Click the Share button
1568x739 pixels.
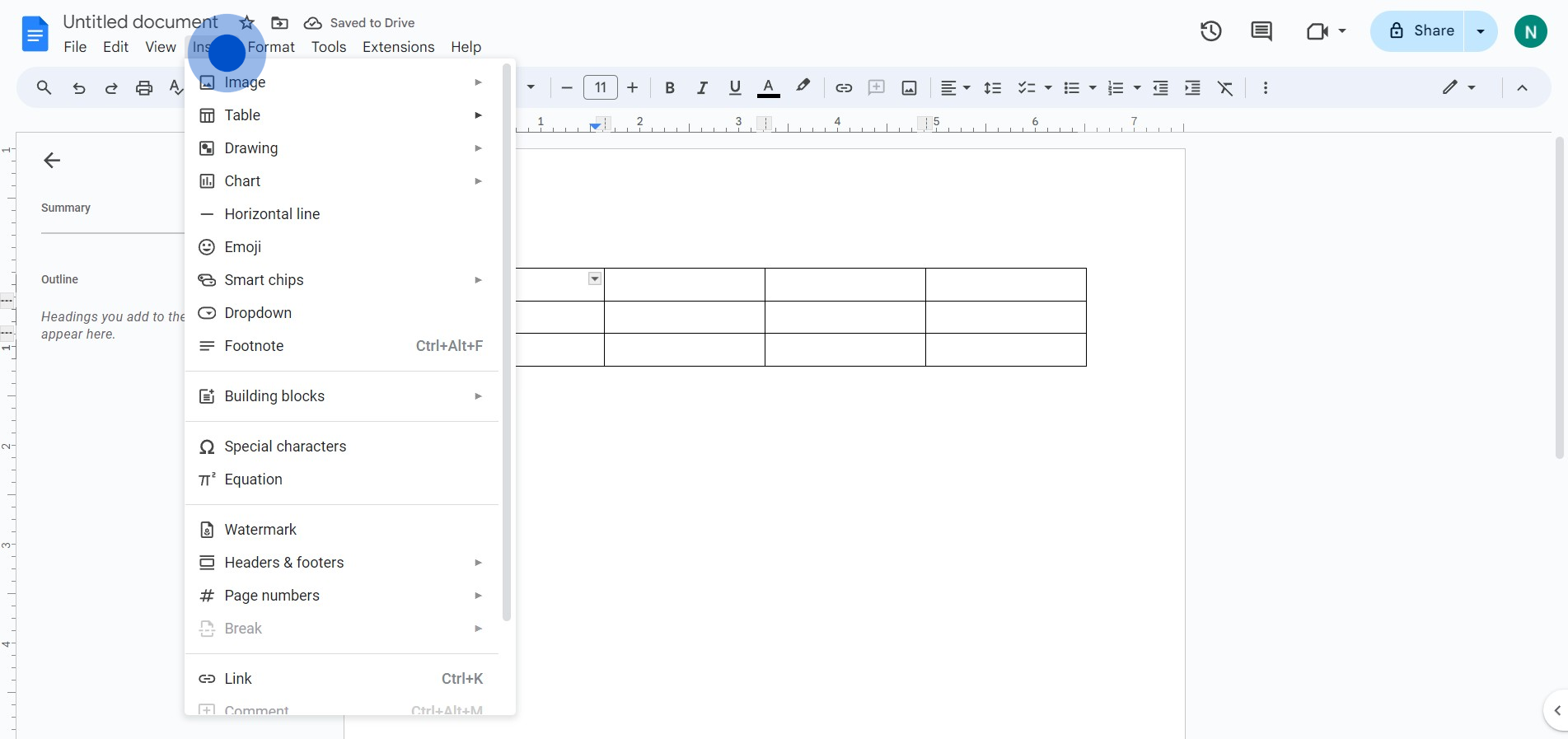1421,31
